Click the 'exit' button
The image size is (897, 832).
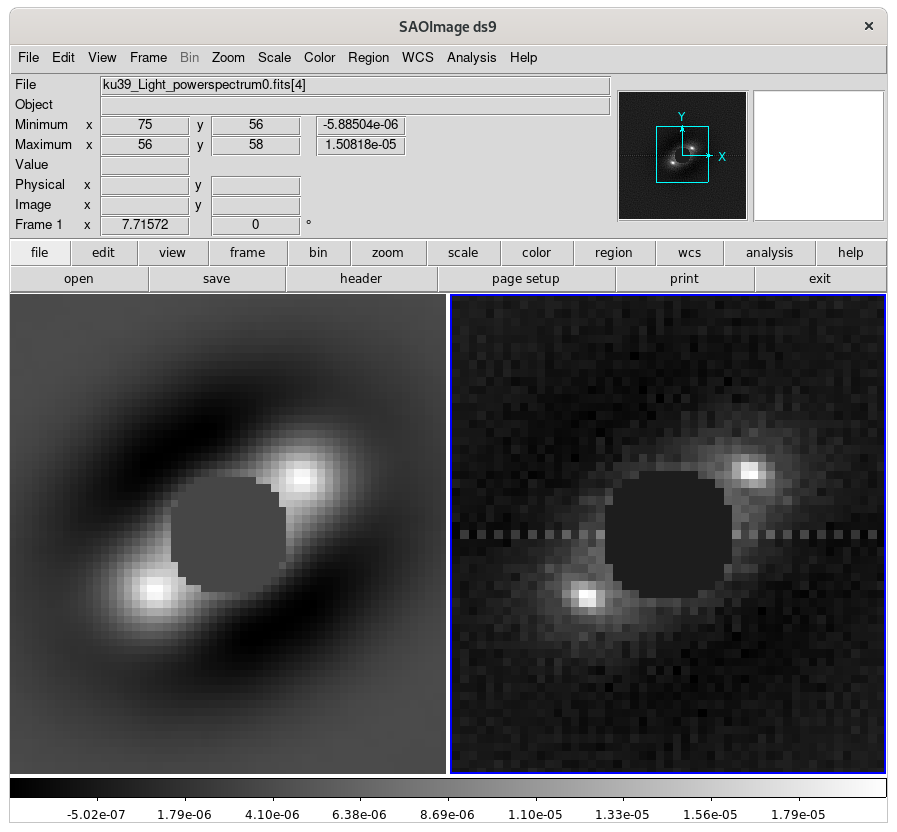819,279
